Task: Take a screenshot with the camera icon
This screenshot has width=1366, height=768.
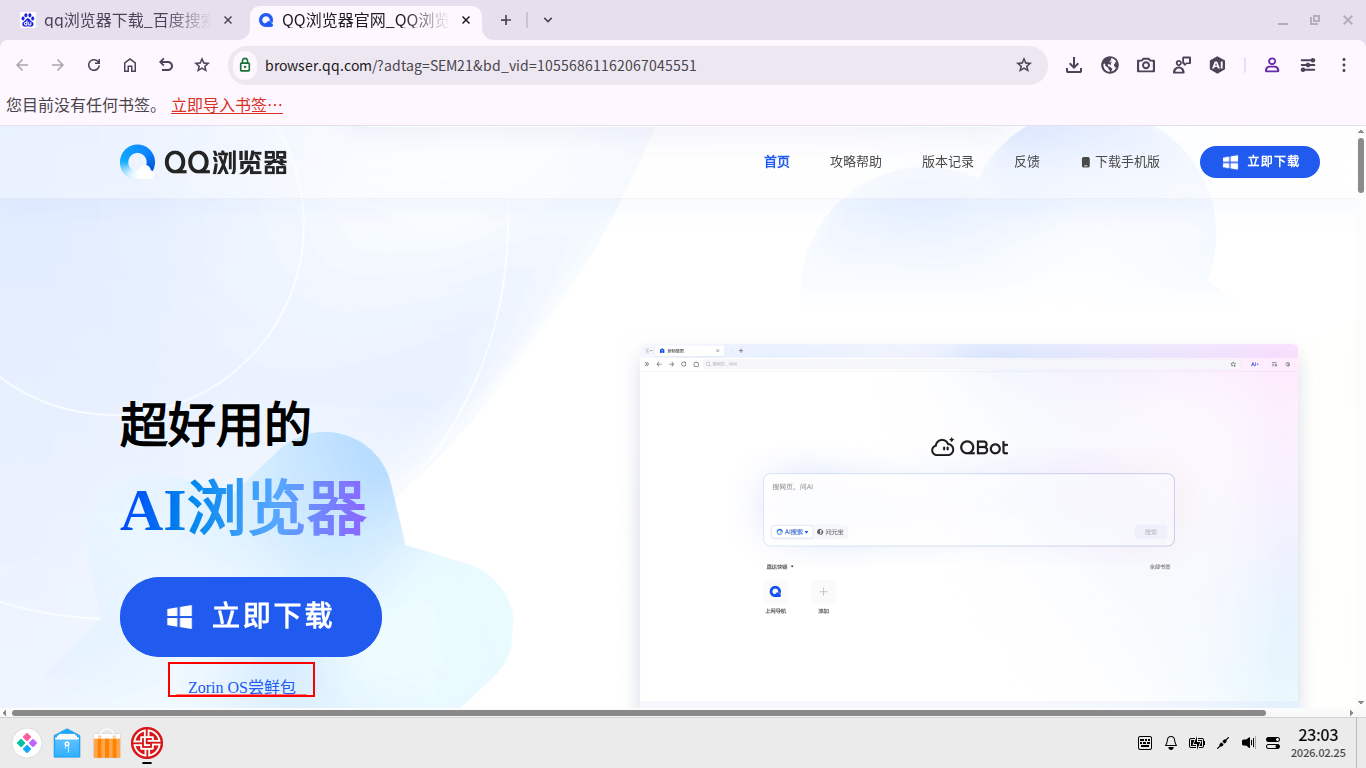Action: tap(1146, 65)
